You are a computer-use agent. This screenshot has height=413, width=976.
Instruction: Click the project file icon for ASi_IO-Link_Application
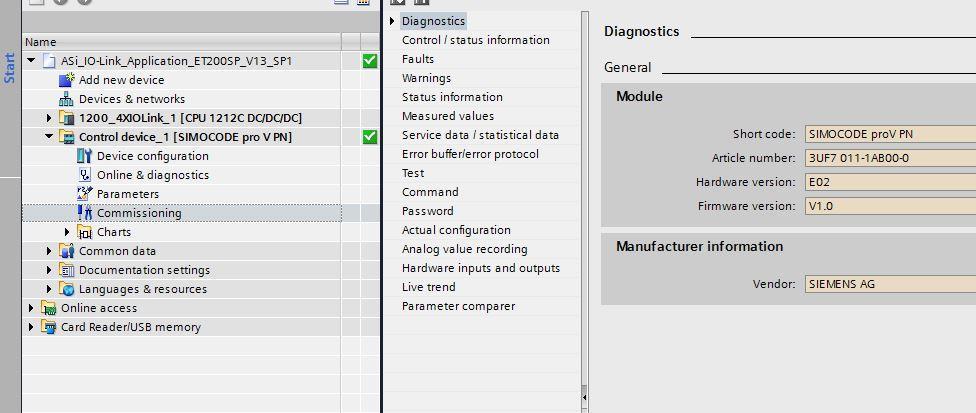coord(49,61)
